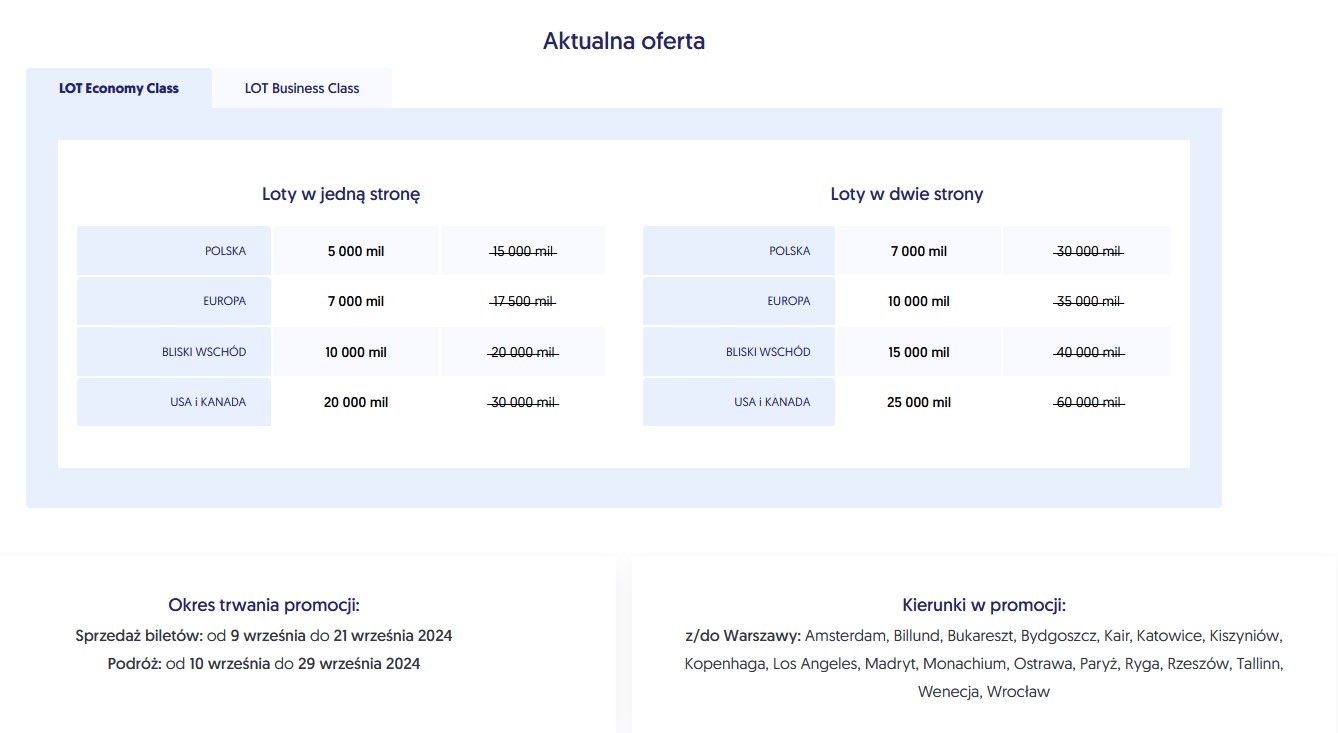The height and width of the screenshot is (733, 1338).
Task: Select the LOT Economy Class tab
Action: [x=119, y=88]
